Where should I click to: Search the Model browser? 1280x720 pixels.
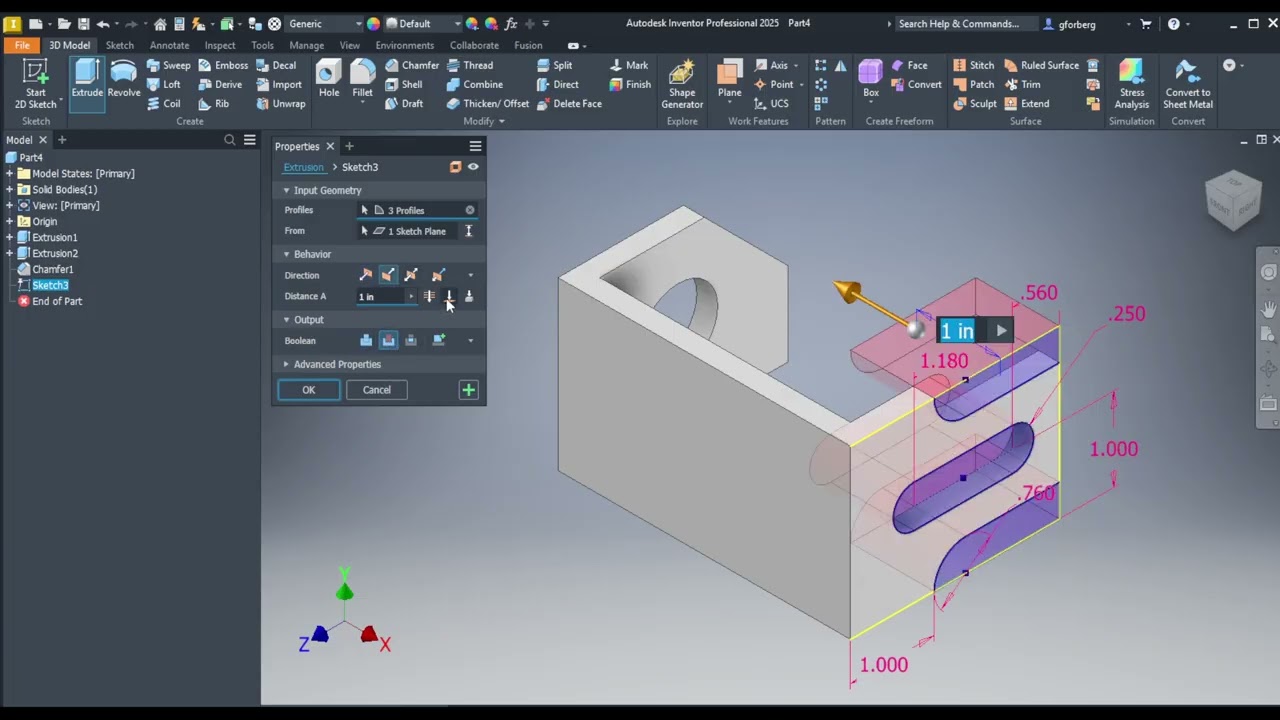[230, 140]
